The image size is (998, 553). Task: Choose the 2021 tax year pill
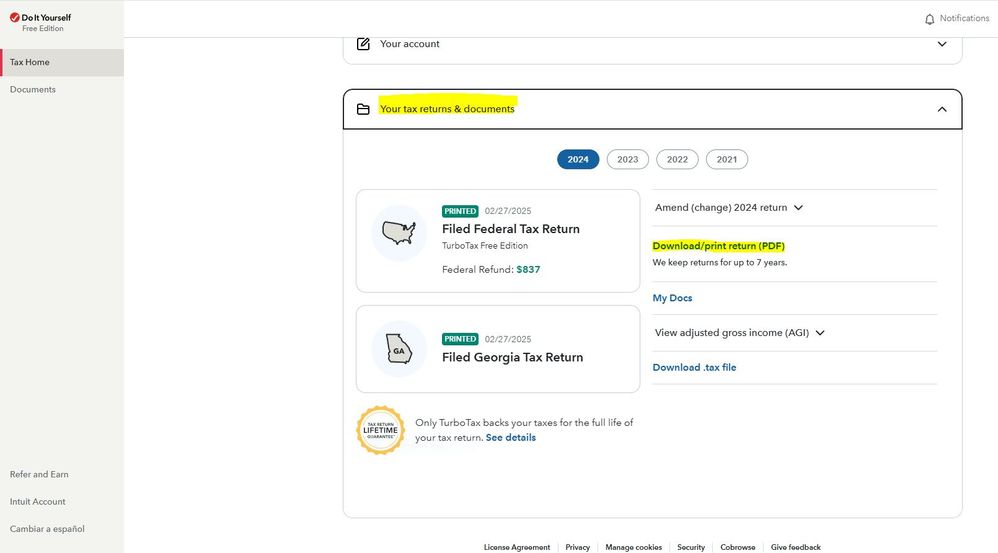[x=726, y=159]
